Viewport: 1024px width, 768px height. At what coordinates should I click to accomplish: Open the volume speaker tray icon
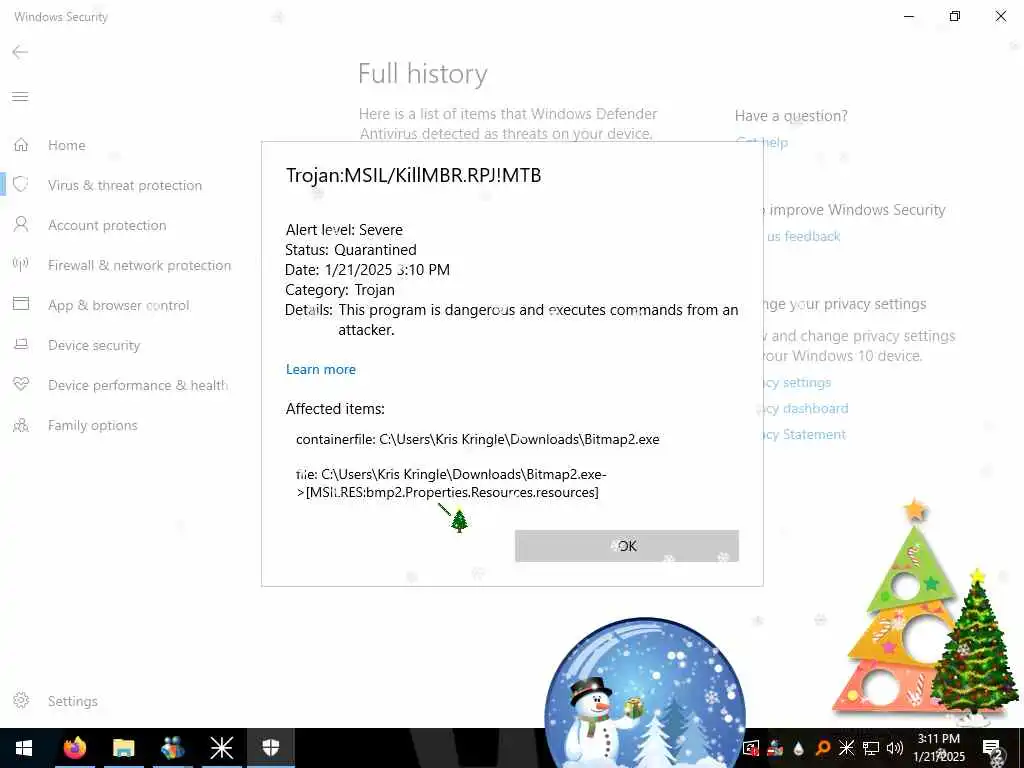(895, 748)
